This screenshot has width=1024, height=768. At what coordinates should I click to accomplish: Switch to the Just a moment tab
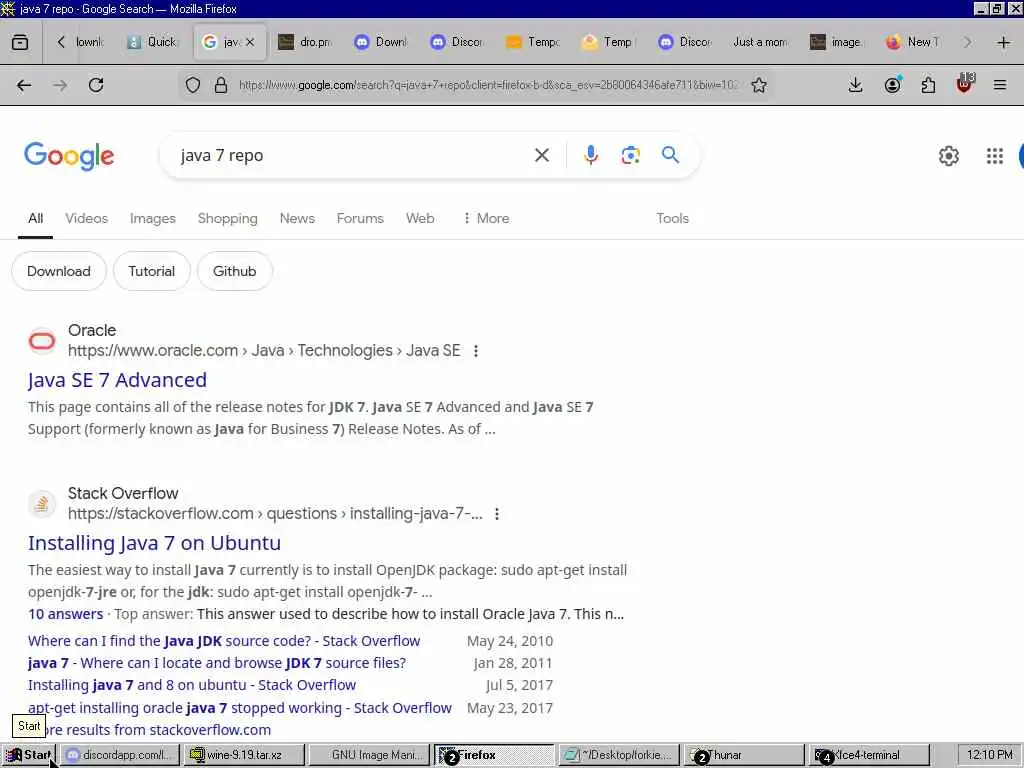pos(760,42)
